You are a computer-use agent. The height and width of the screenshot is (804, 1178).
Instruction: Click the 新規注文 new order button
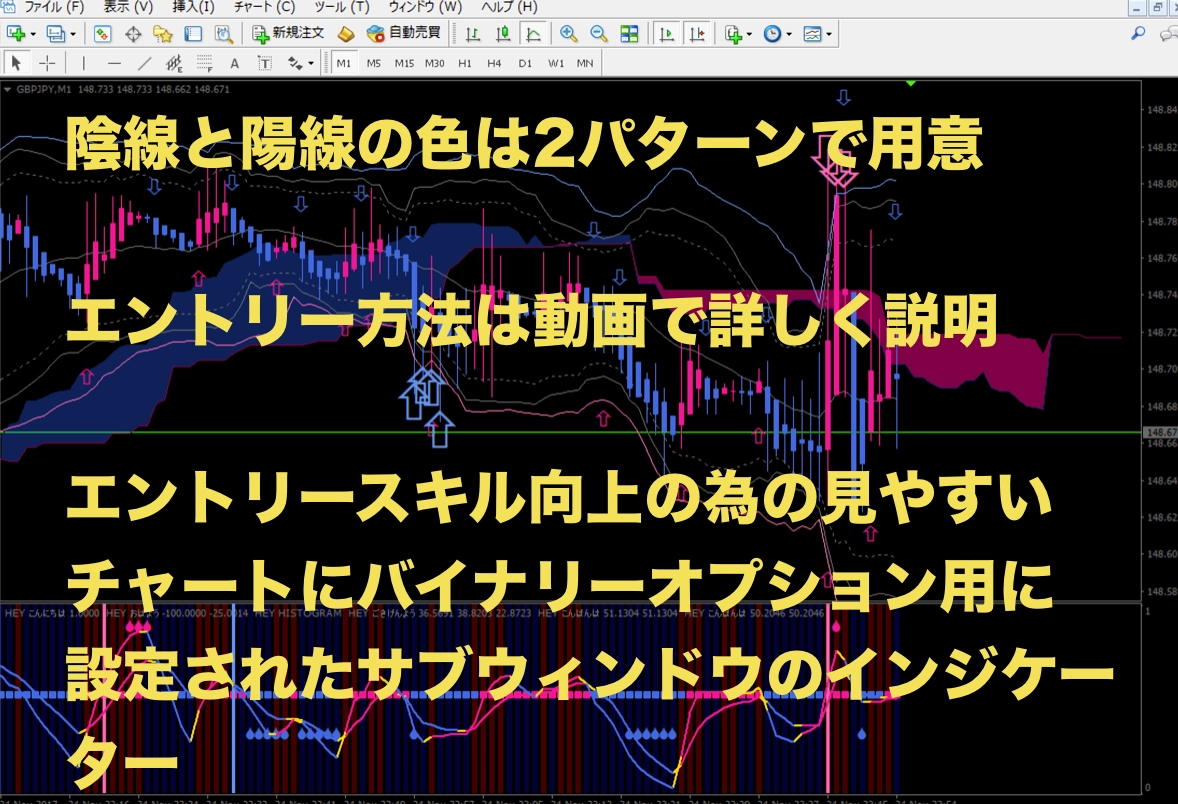coord(288,33)
